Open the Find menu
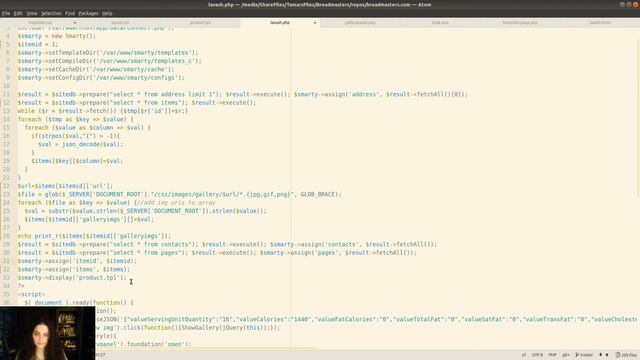The width and height of the screenshot is (640, 360). click(x=70, y=13)
